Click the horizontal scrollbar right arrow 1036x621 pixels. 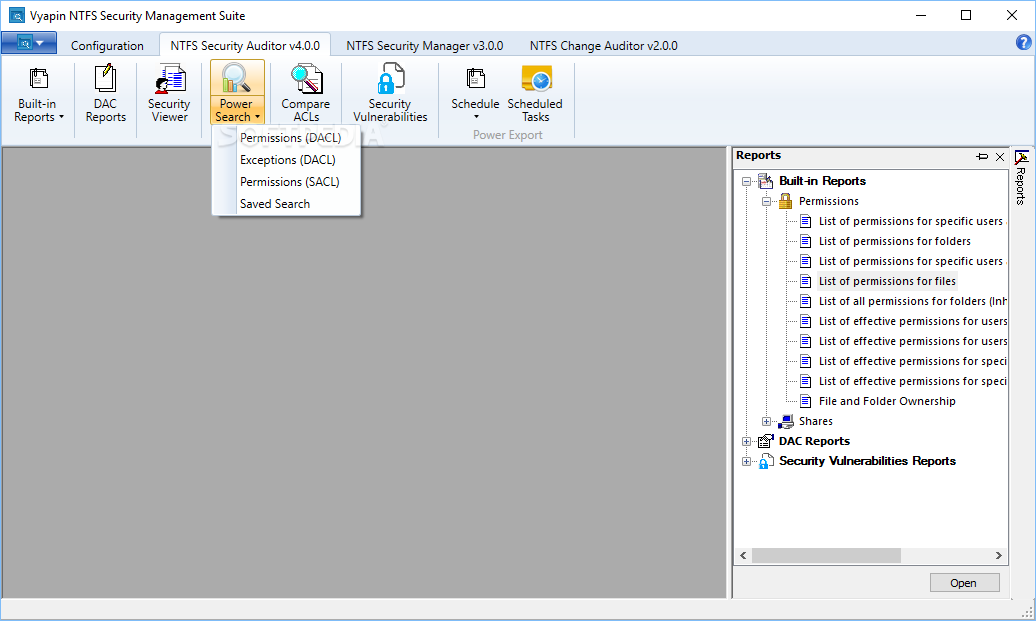click(x=998, y=556)
